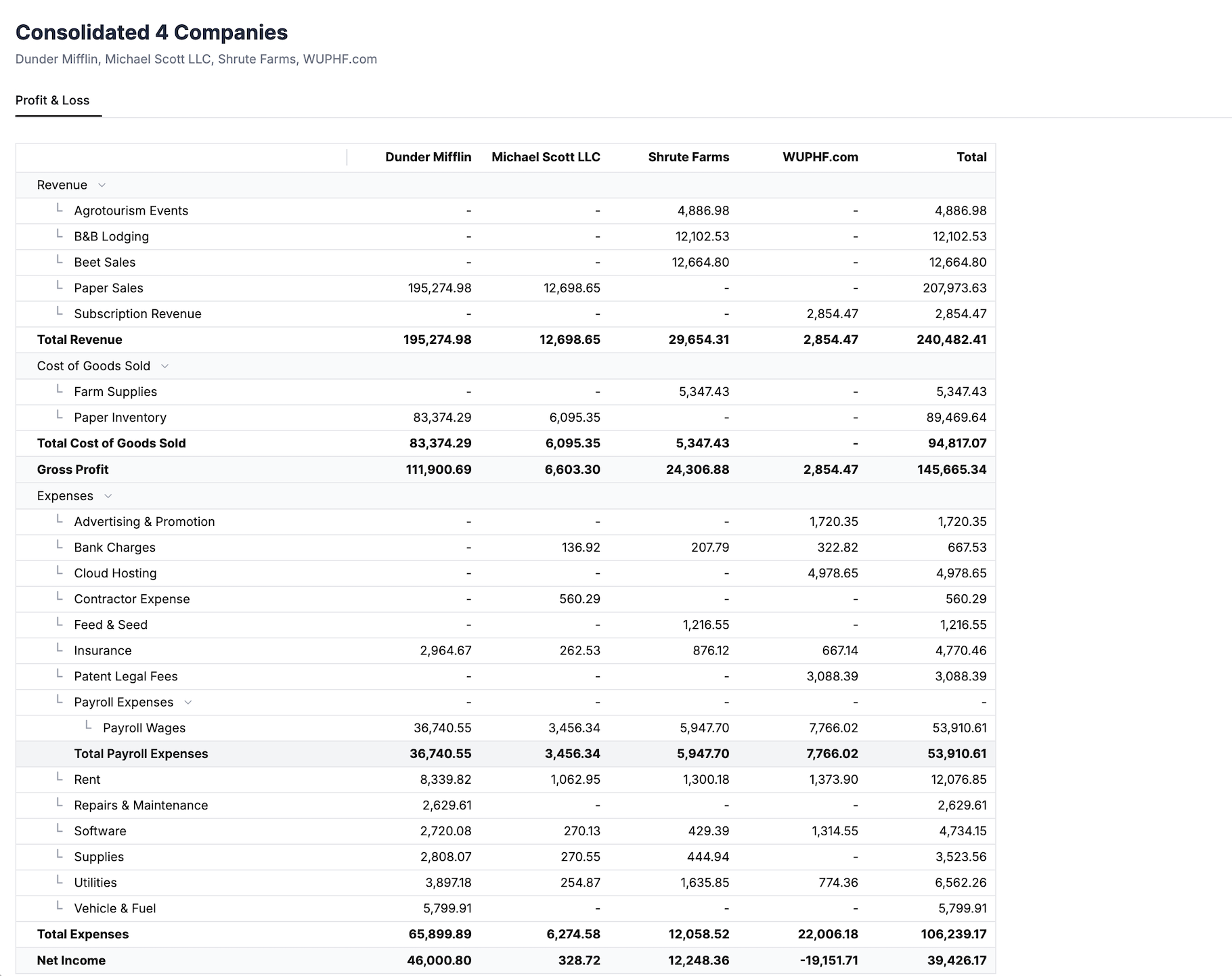Open the Profit & Loss tab
The width and height of the screenshot is (1232, 976).
point(53,100)
